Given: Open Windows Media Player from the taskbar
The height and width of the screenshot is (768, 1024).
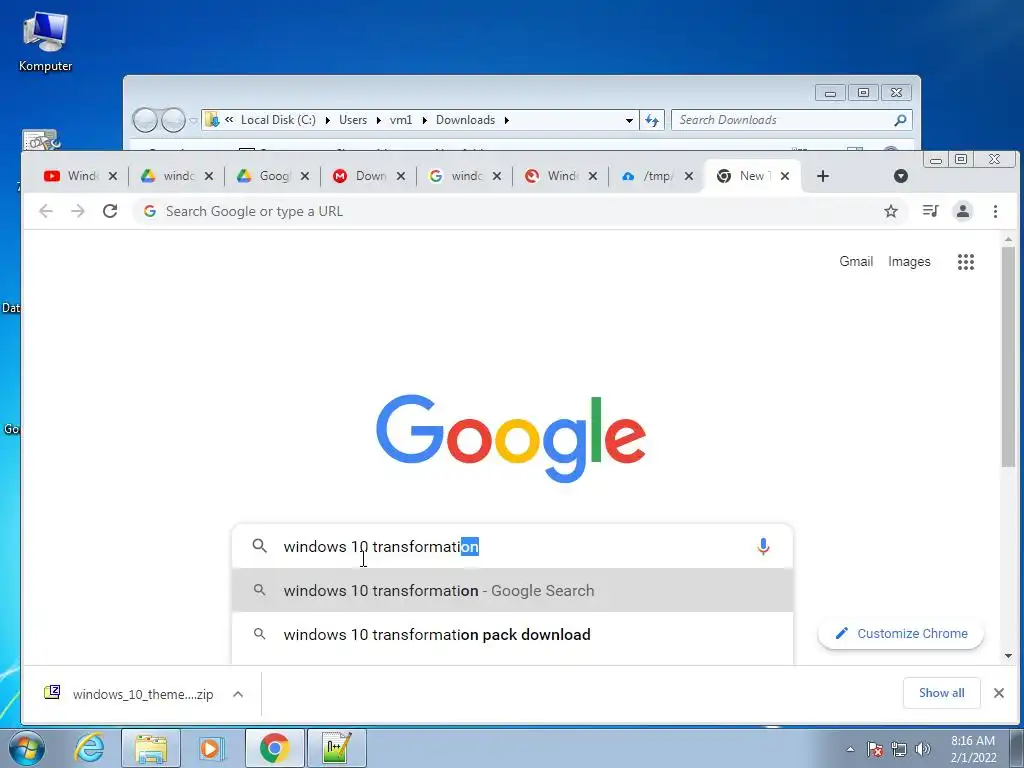Looking at the screenshot, I should [x=211, y=748].
